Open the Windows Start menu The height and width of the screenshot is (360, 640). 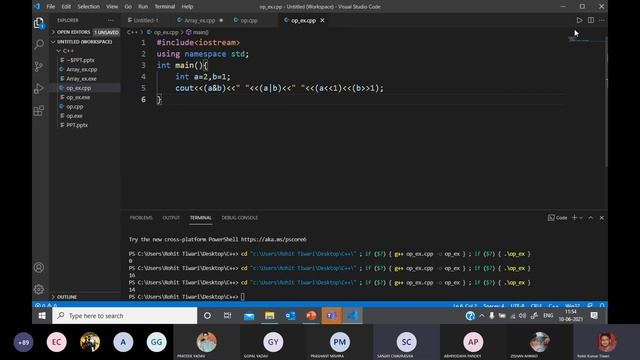point(42,316)
